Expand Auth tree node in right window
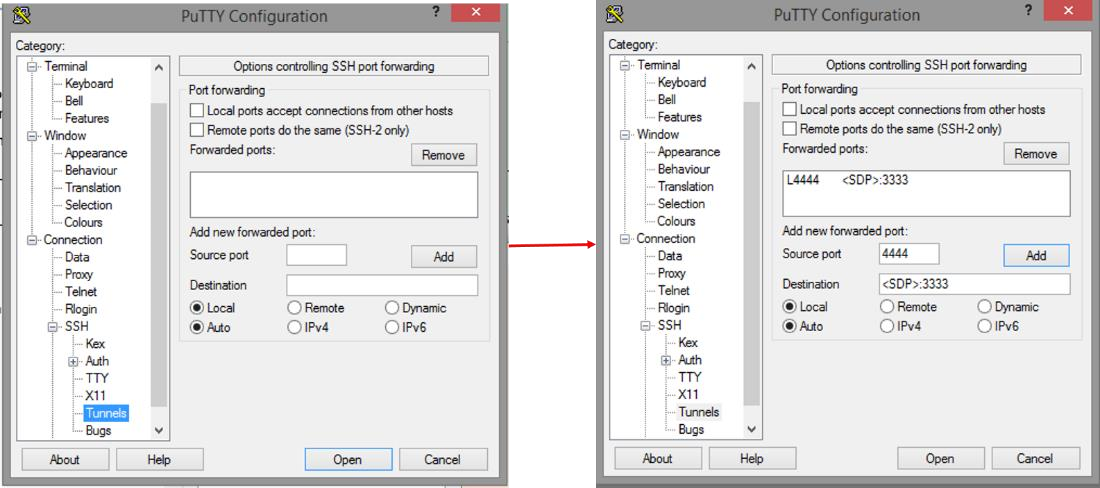Image resolution: width=1100 pixels, height=488 pixels. click(x=666, y=360)
